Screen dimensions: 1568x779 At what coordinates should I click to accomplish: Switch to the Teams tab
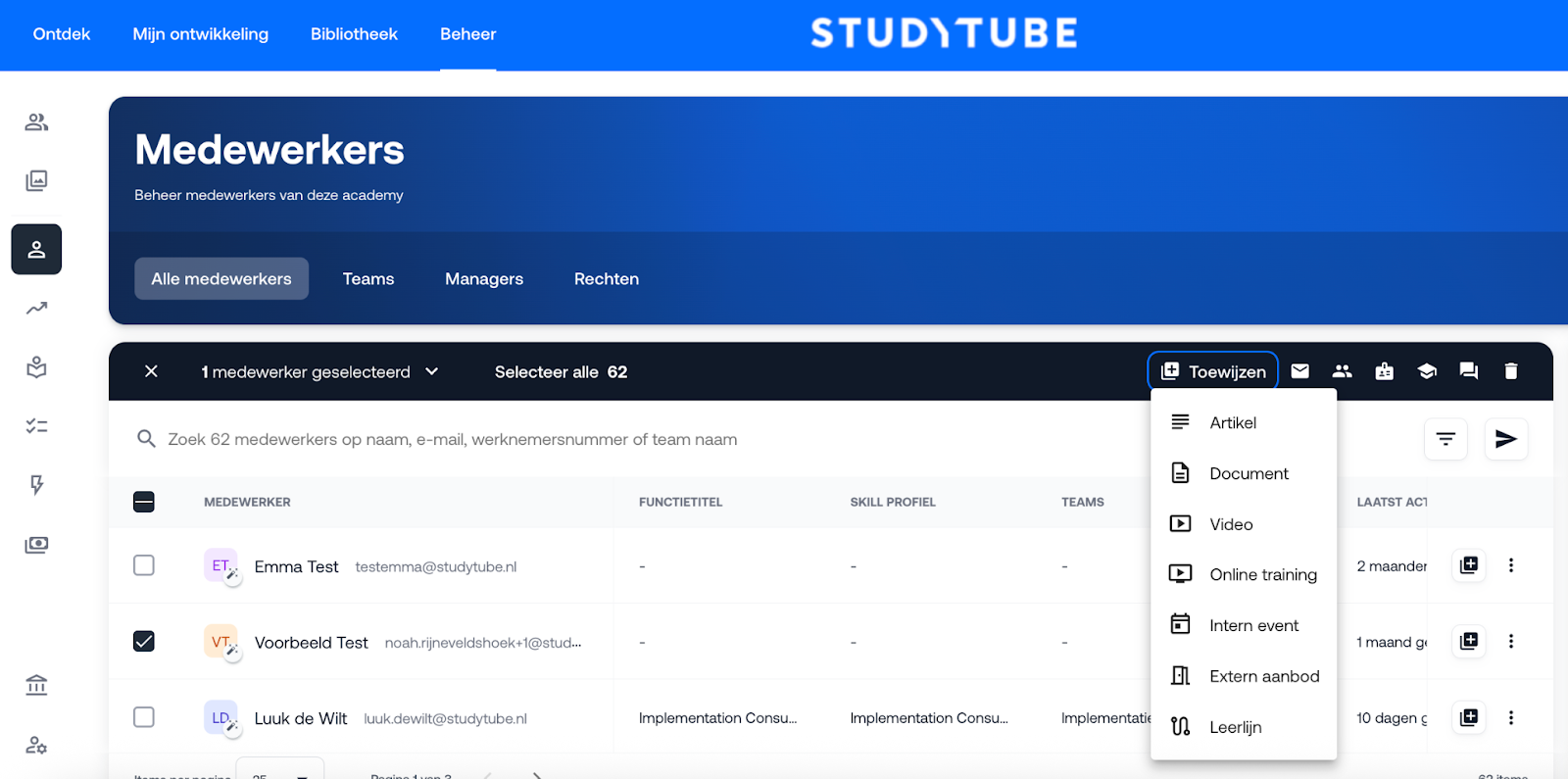click(x=368, y=278)
